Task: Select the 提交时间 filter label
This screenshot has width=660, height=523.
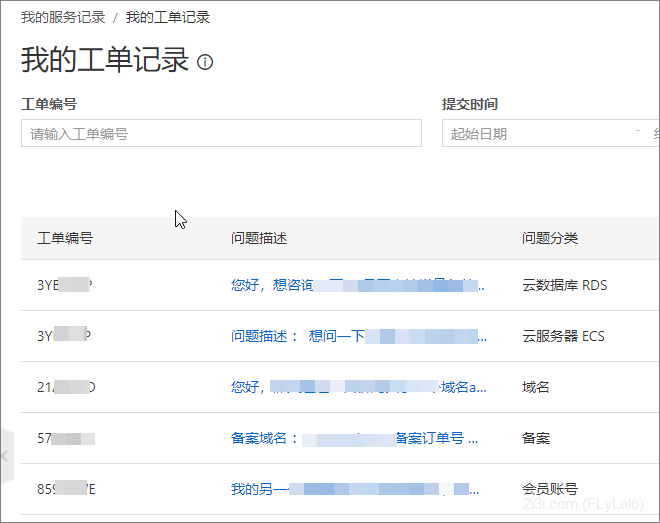Action: (470, 104)
